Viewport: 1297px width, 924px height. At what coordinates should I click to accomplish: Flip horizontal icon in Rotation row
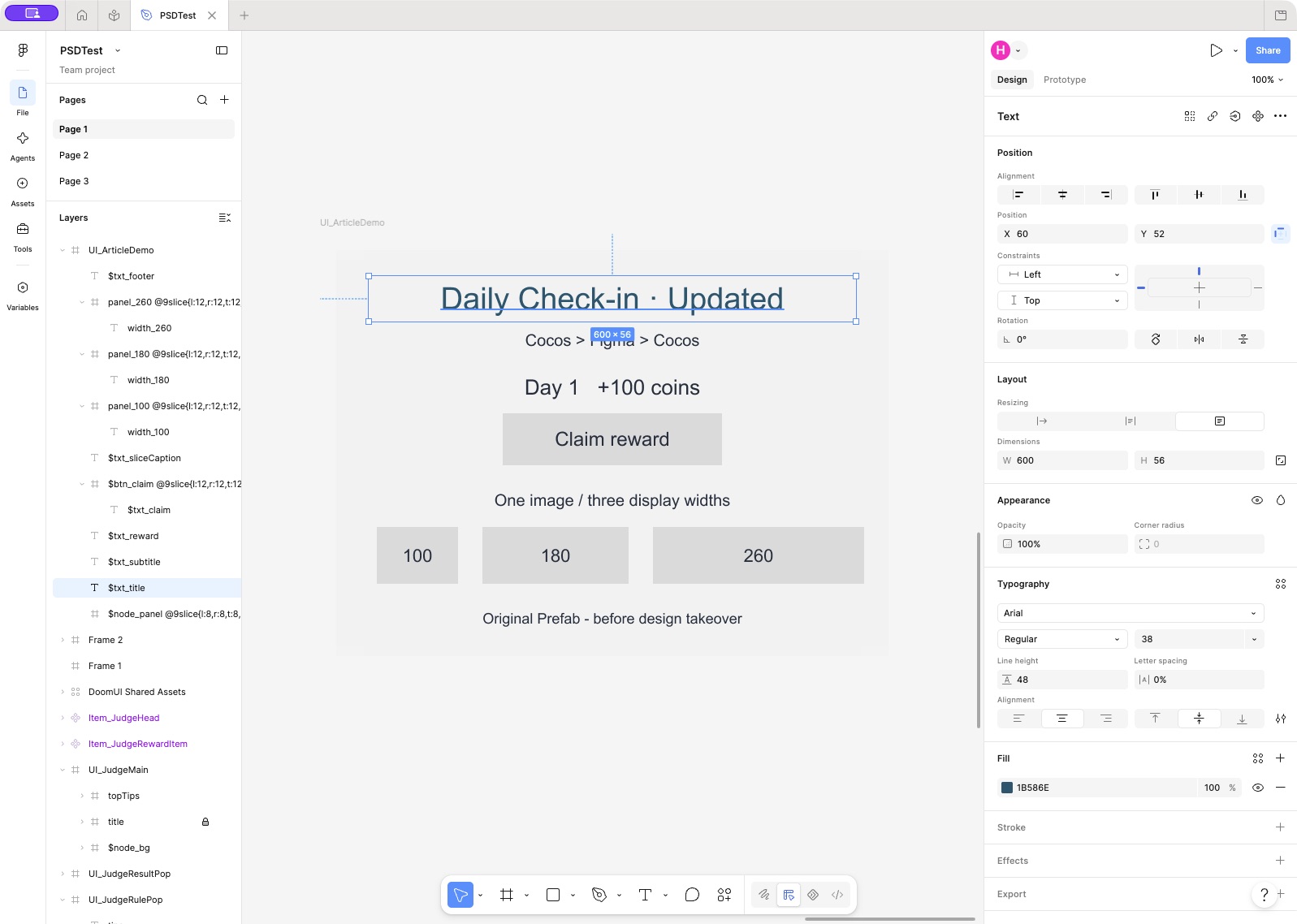pyautogui.click(x=1199, y=339)
